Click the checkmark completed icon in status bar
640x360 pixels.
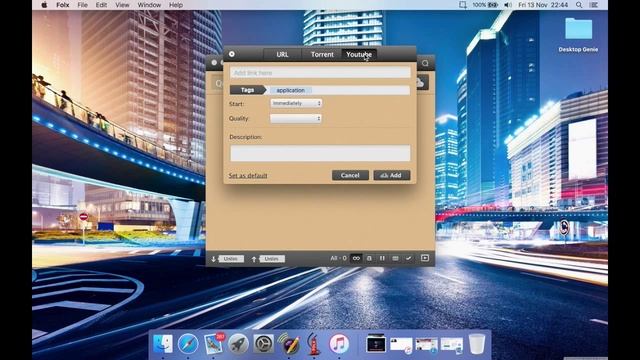coord(408,258)
